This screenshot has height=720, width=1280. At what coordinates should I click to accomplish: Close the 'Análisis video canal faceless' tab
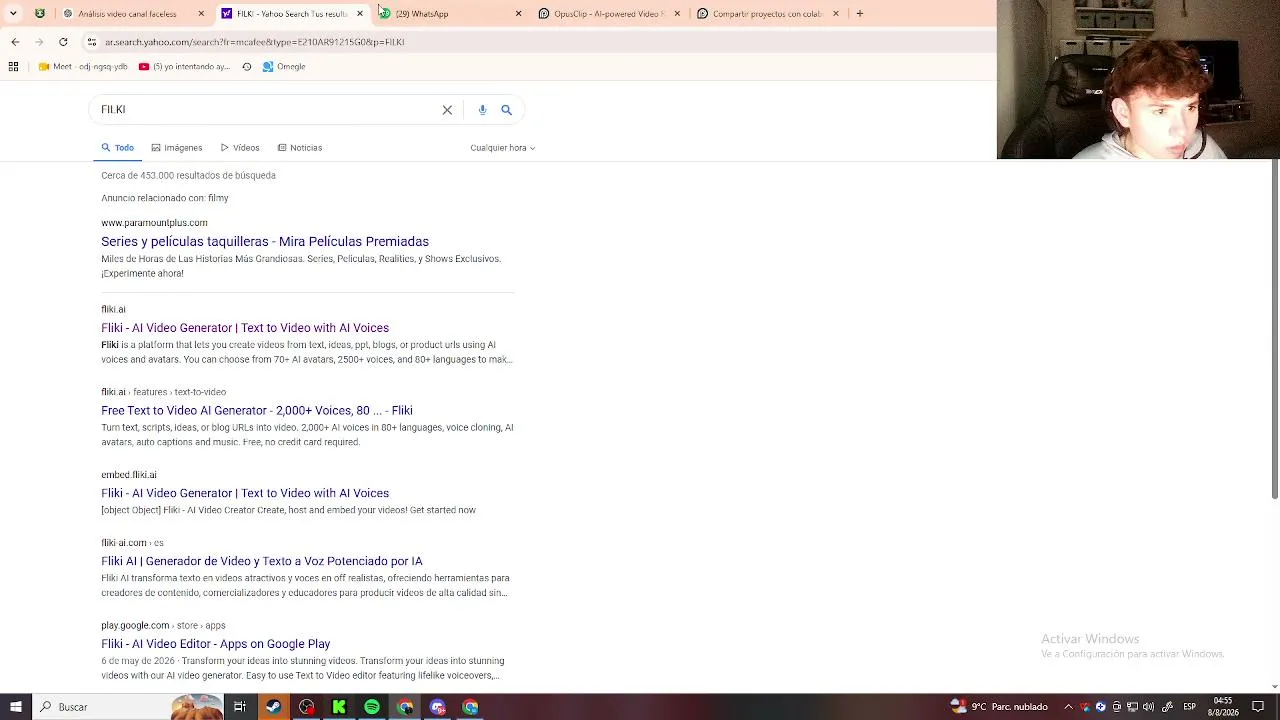(201, 14)
